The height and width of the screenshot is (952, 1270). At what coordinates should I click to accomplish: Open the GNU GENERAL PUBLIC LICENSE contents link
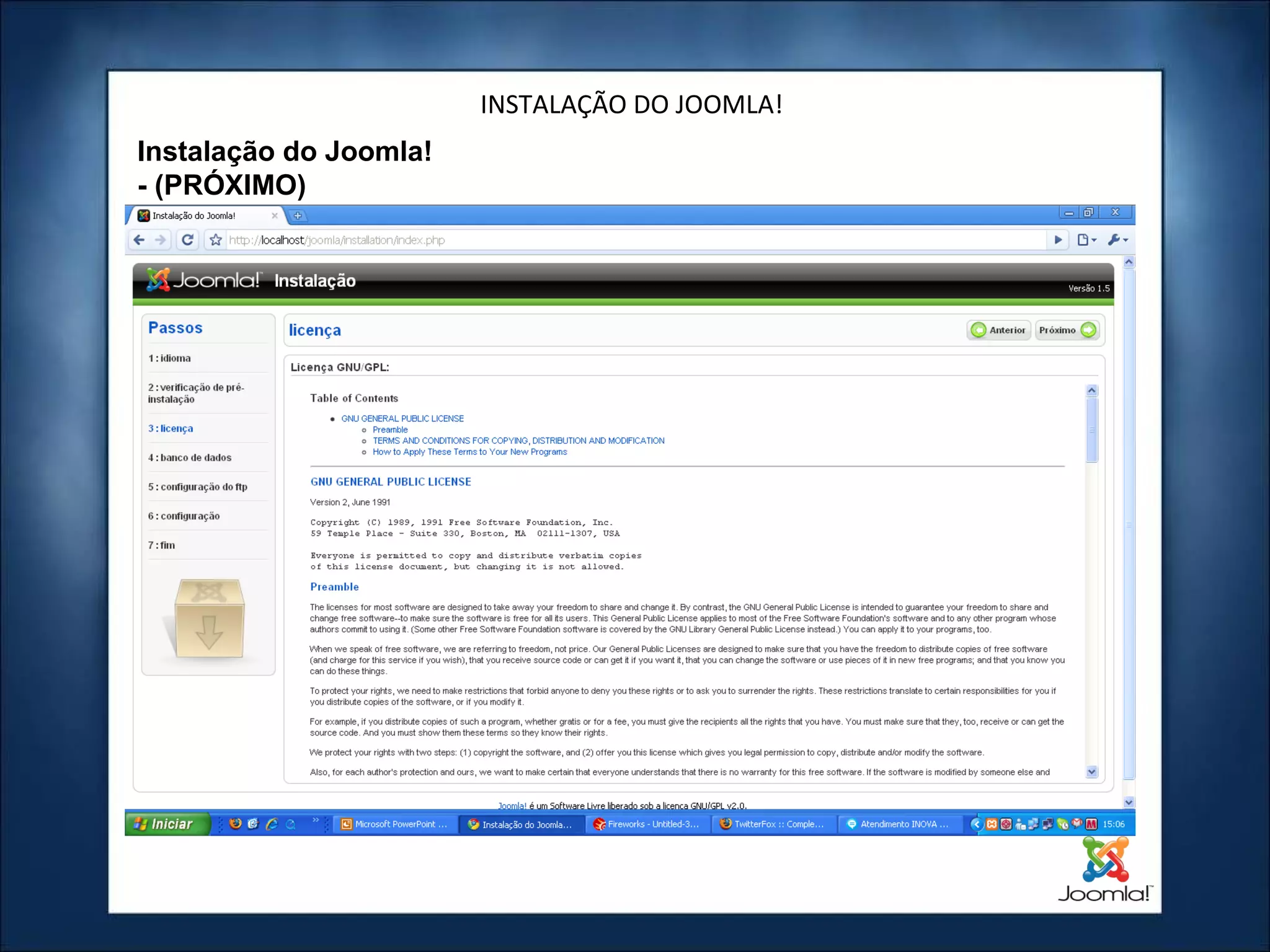click(402, 418)
